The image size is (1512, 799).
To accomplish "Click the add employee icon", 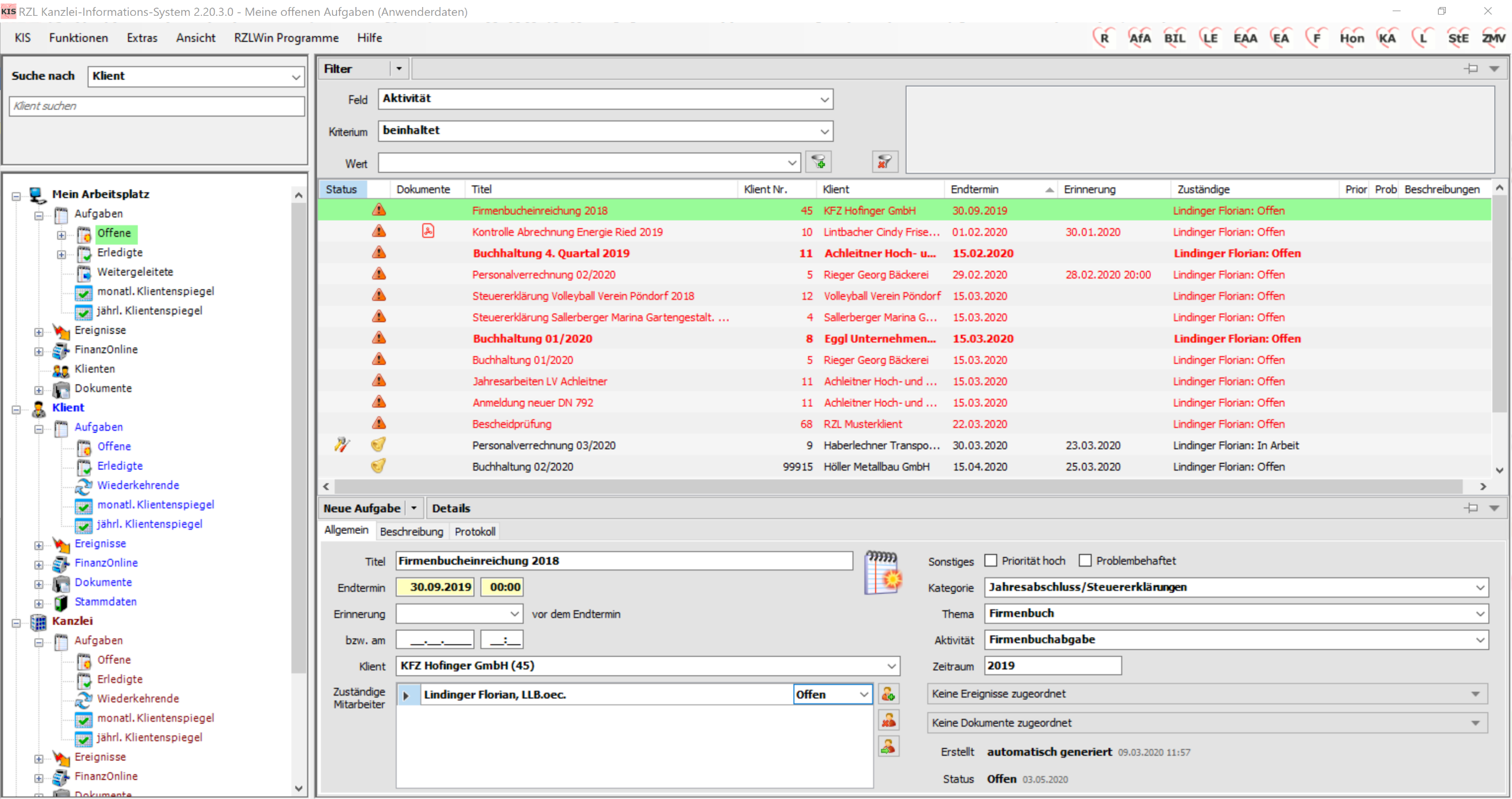I will coord(888,694).
